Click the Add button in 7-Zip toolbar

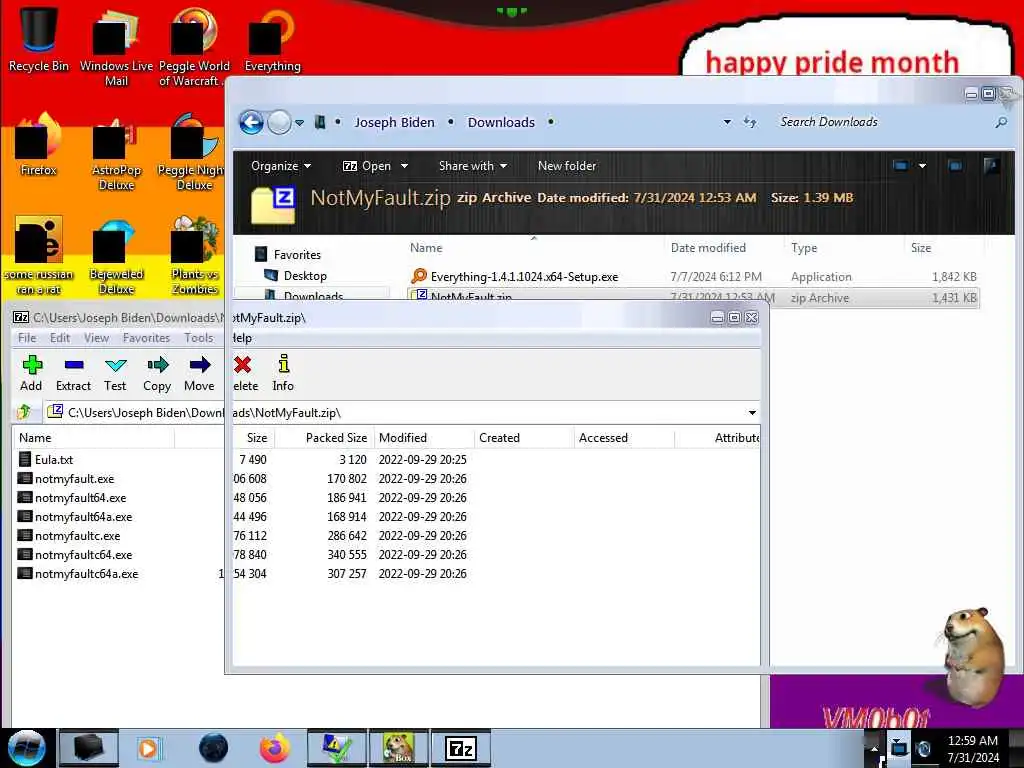point(31,373)
